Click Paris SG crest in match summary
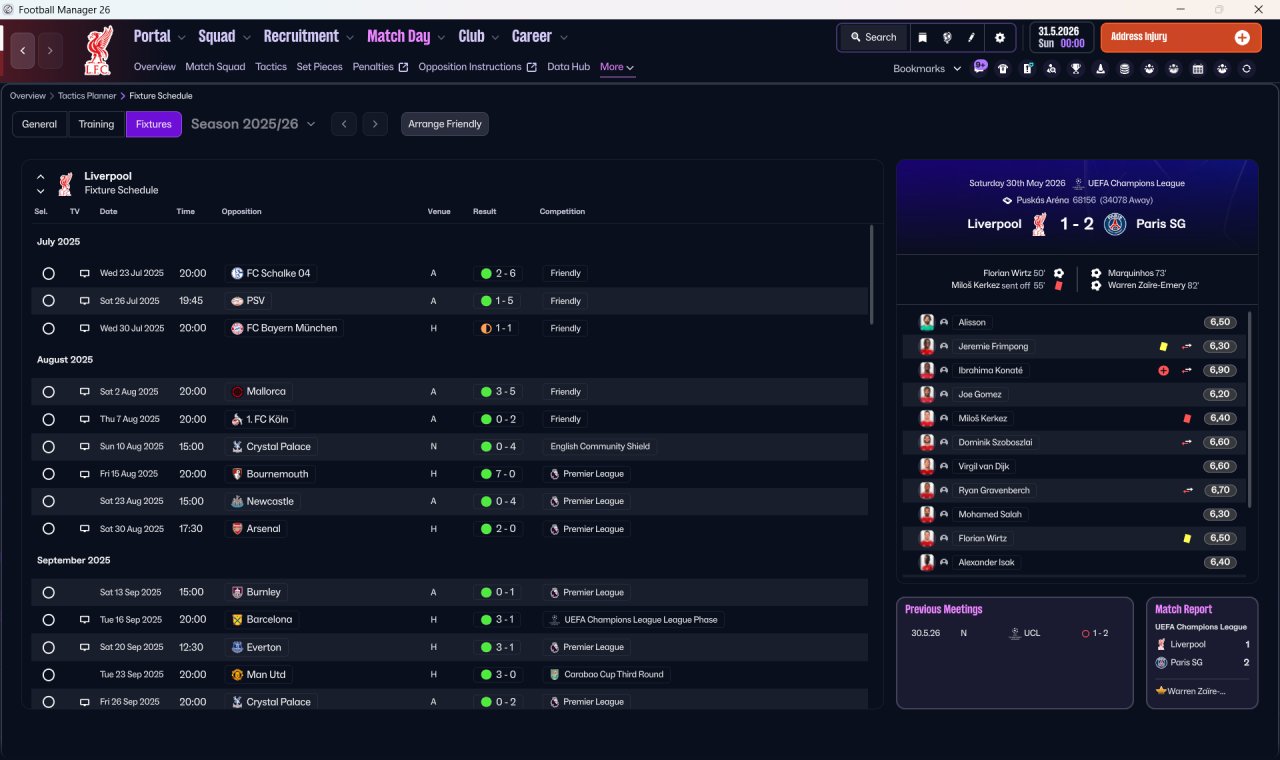The image size is (1280, 760). point(1115,224)
